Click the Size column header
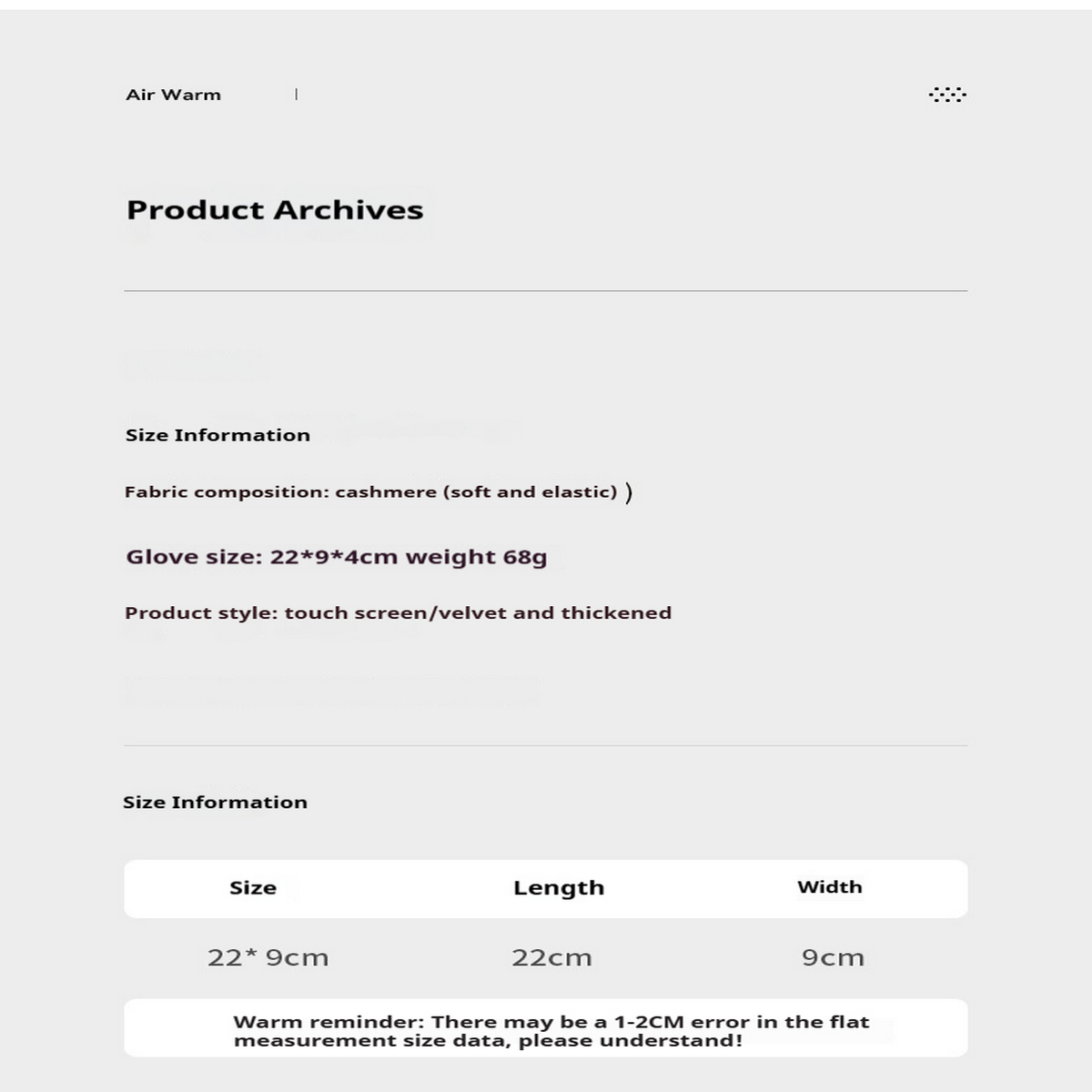Image resolution: width=1092 pixels, height=1092 pixels. [253, 888]
